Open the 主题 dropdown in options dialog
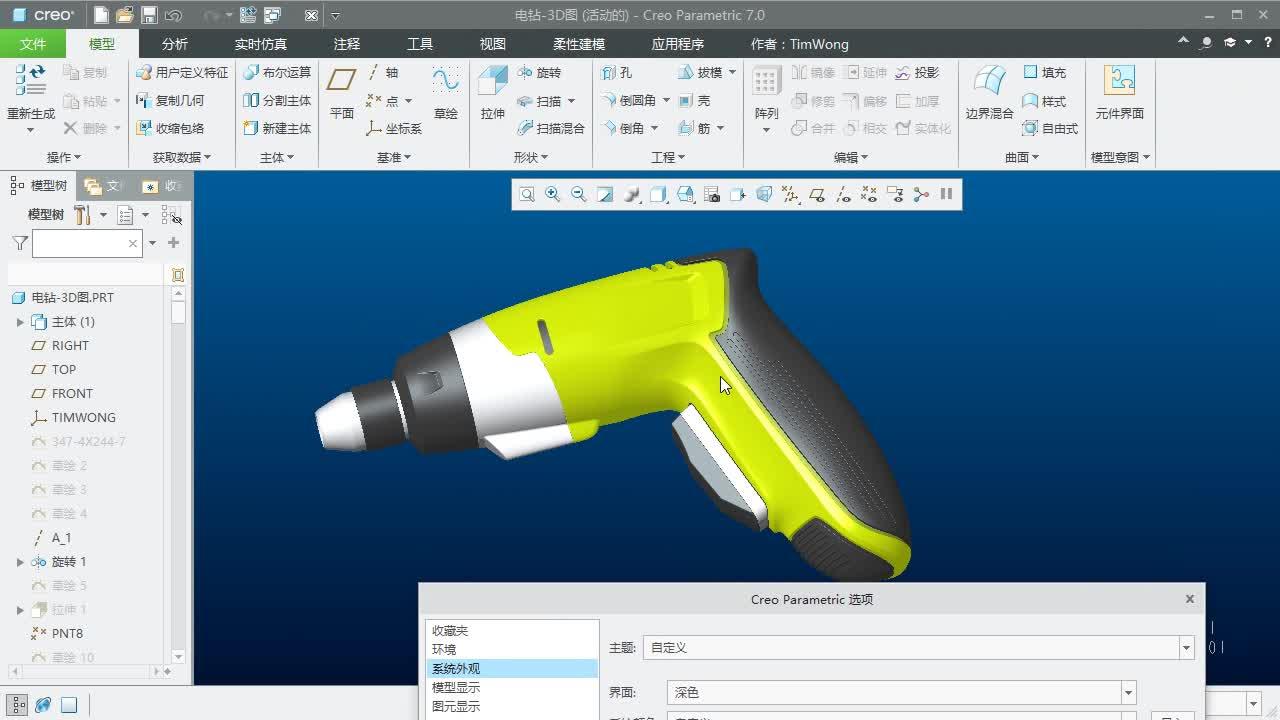The width and height of the screenshot is (1280, 720). (1186, 648)
